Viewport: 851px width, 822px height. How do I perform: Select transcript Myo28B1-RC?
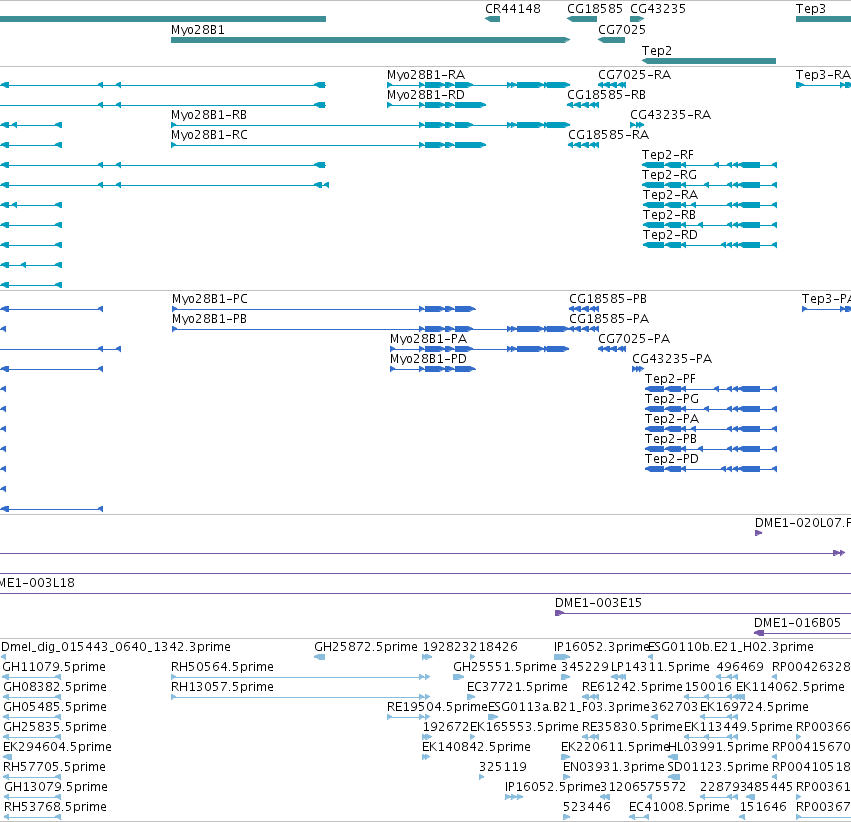point(328,145)
